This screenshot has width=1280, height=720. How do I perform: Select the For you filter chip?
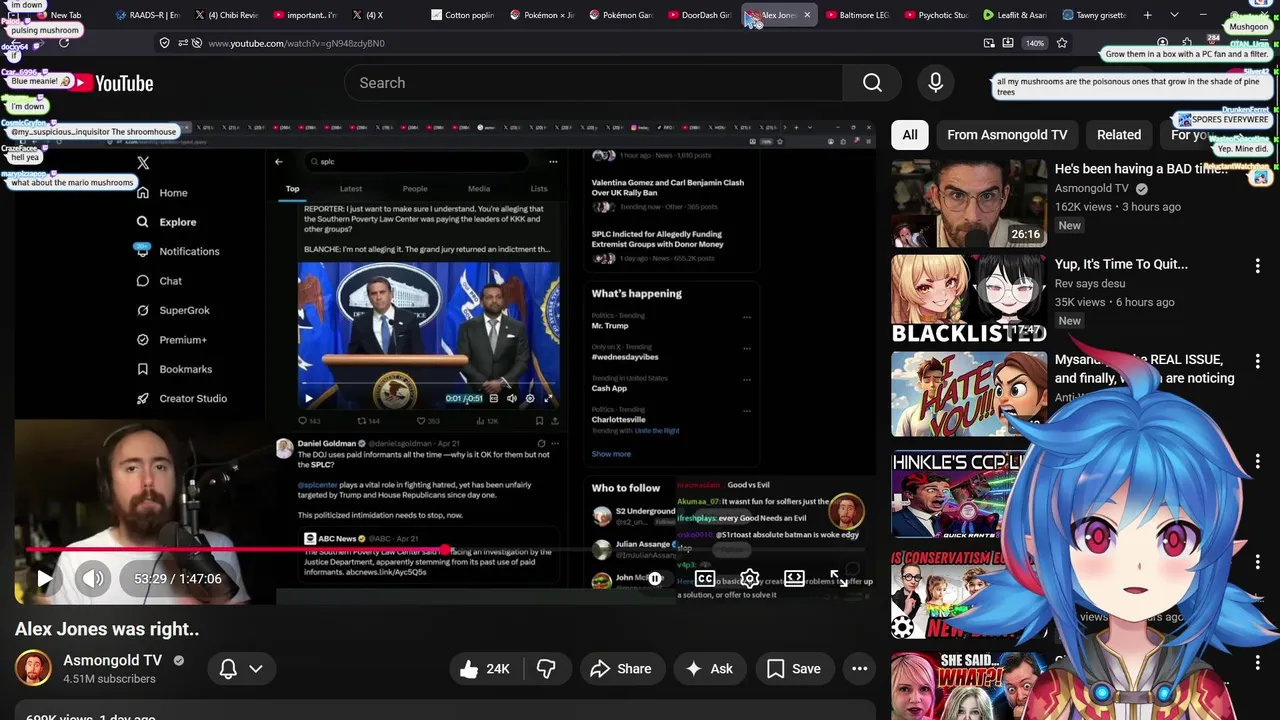tap(1190, 134)
